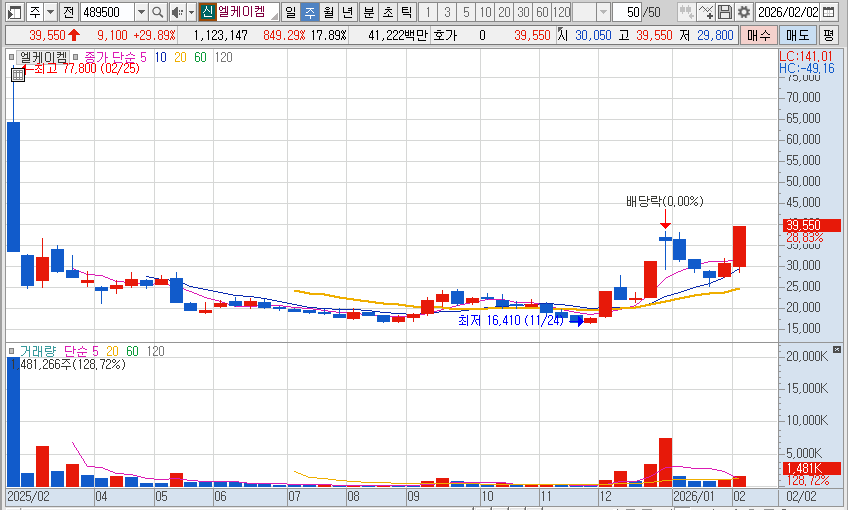This screenshot has height=510, width=848.
Task: Select the 틱 tick chart mode
Action: pyautogui.click(x=407, y=11)
